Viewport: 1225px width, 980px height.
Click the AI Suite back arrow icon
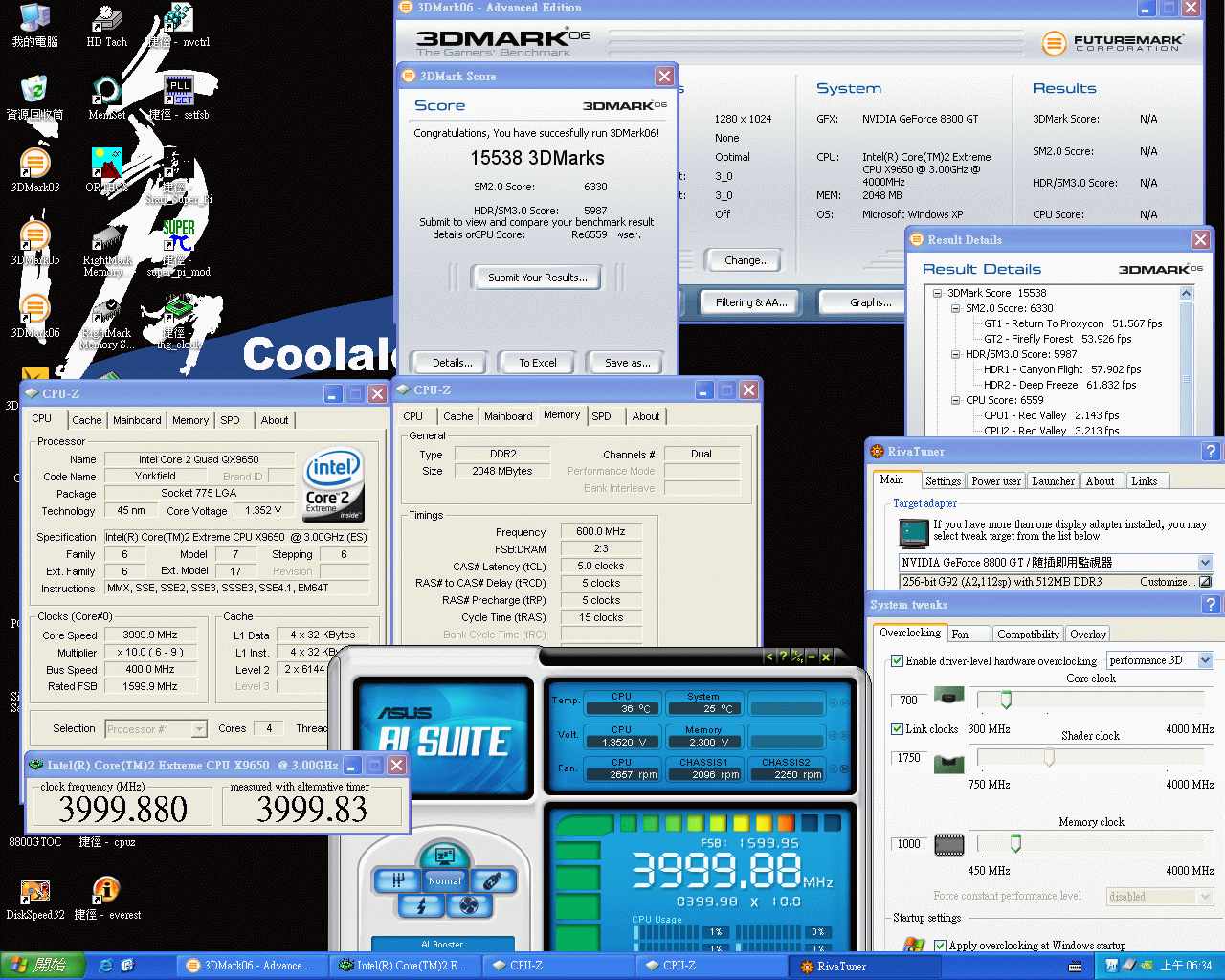(768, 657)
